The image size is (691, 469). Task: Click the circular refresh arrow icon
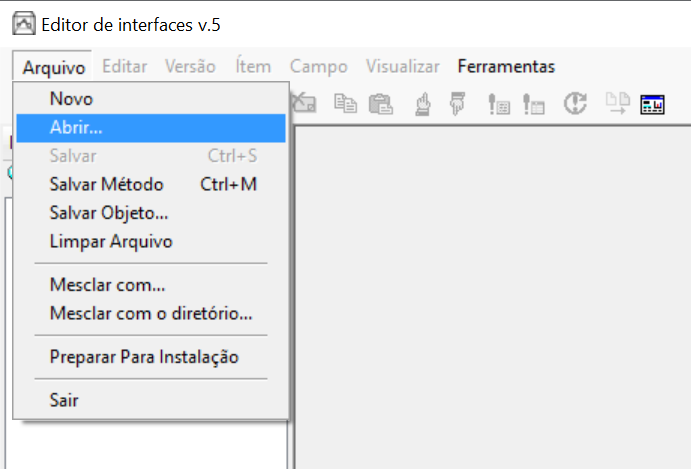point(574,102)
